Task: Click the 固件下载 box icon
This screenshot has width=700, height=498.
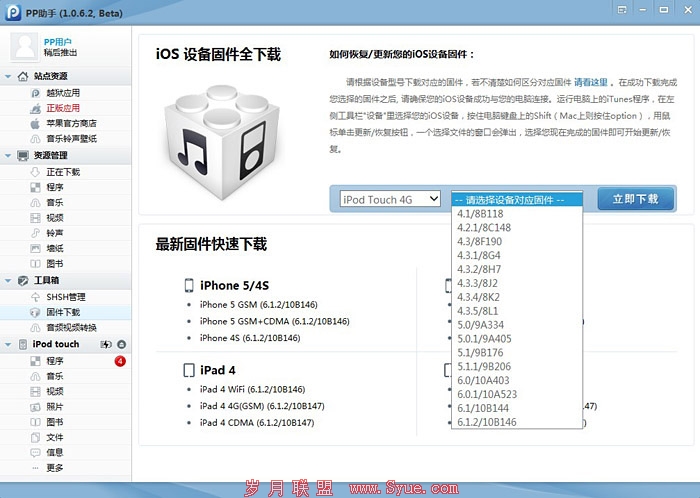Action: coord(35,312)
